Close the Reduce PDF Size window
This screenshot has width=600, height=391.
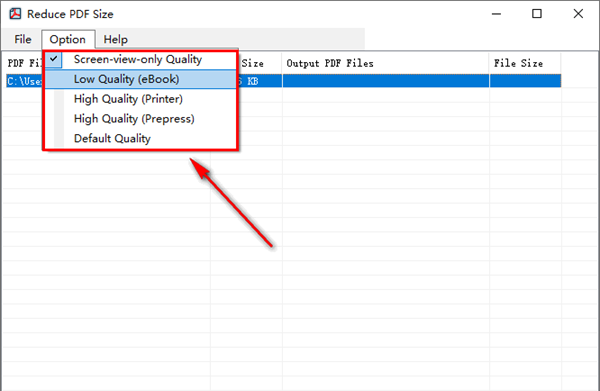click(578, 14)
